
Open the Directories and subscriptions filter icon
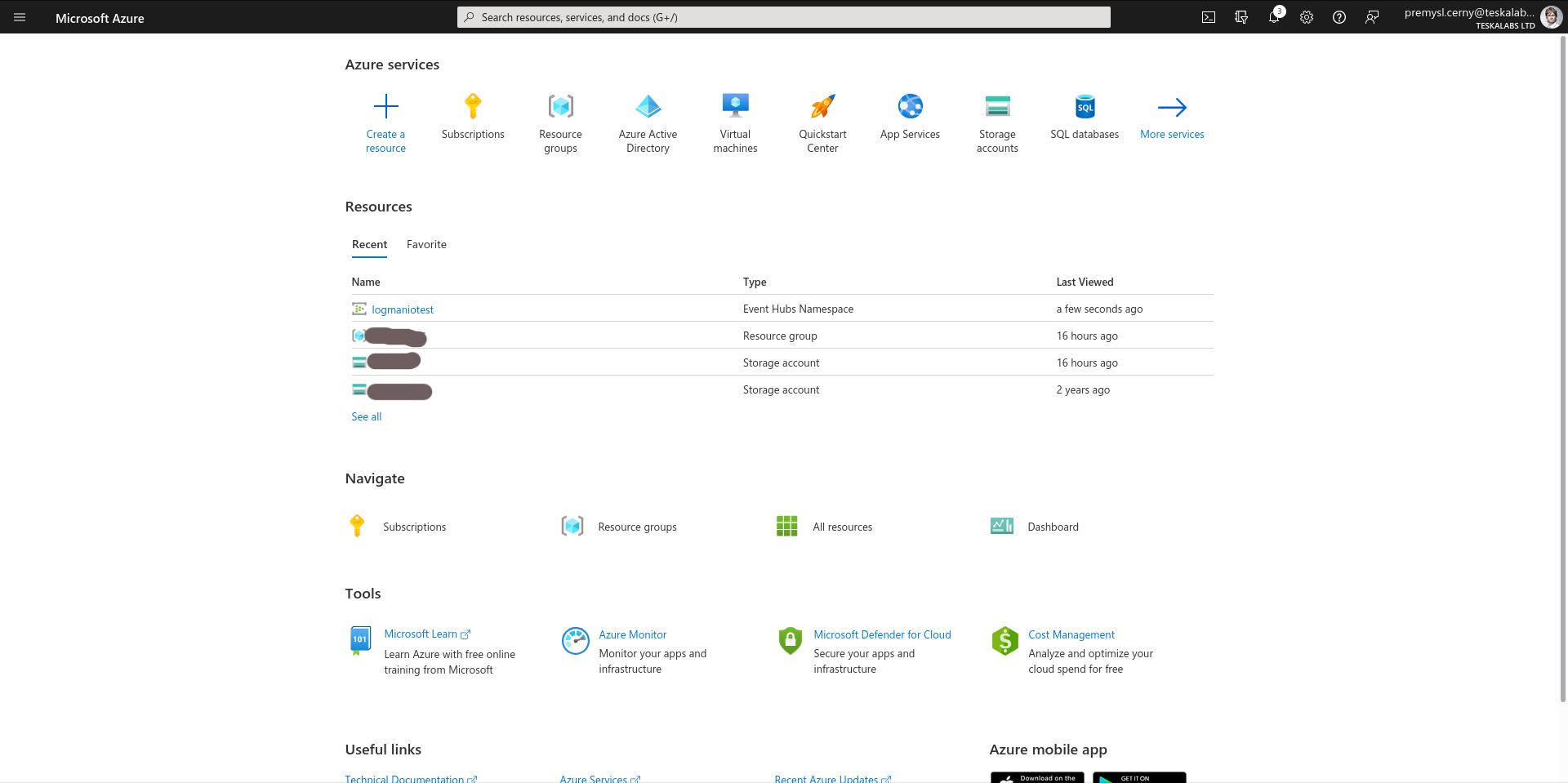click(1241, 17)
